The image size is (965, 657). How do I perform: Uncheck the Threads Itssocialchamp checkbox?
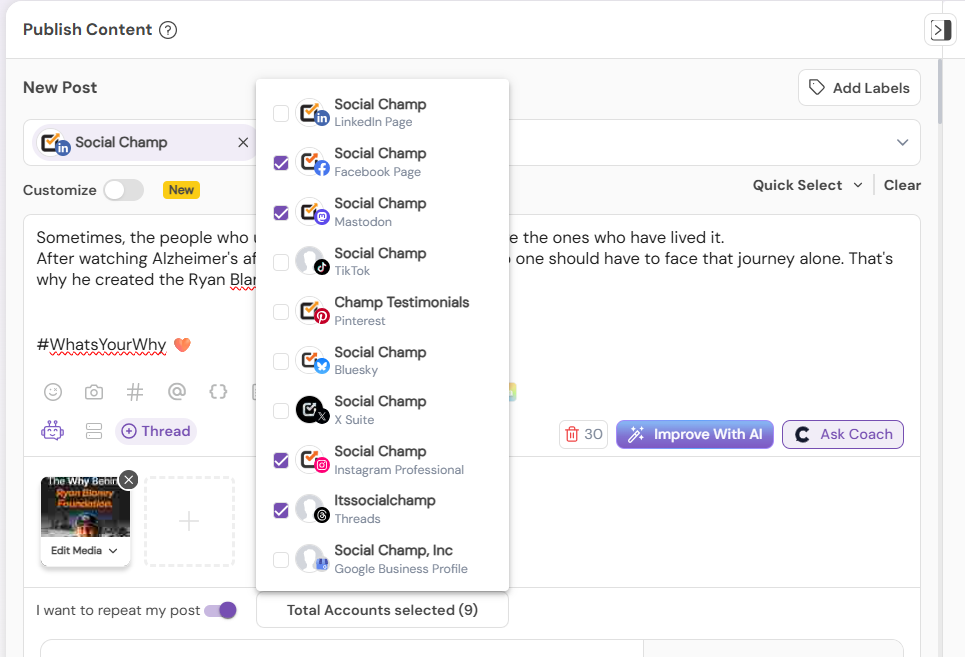(x=281, y=510)
